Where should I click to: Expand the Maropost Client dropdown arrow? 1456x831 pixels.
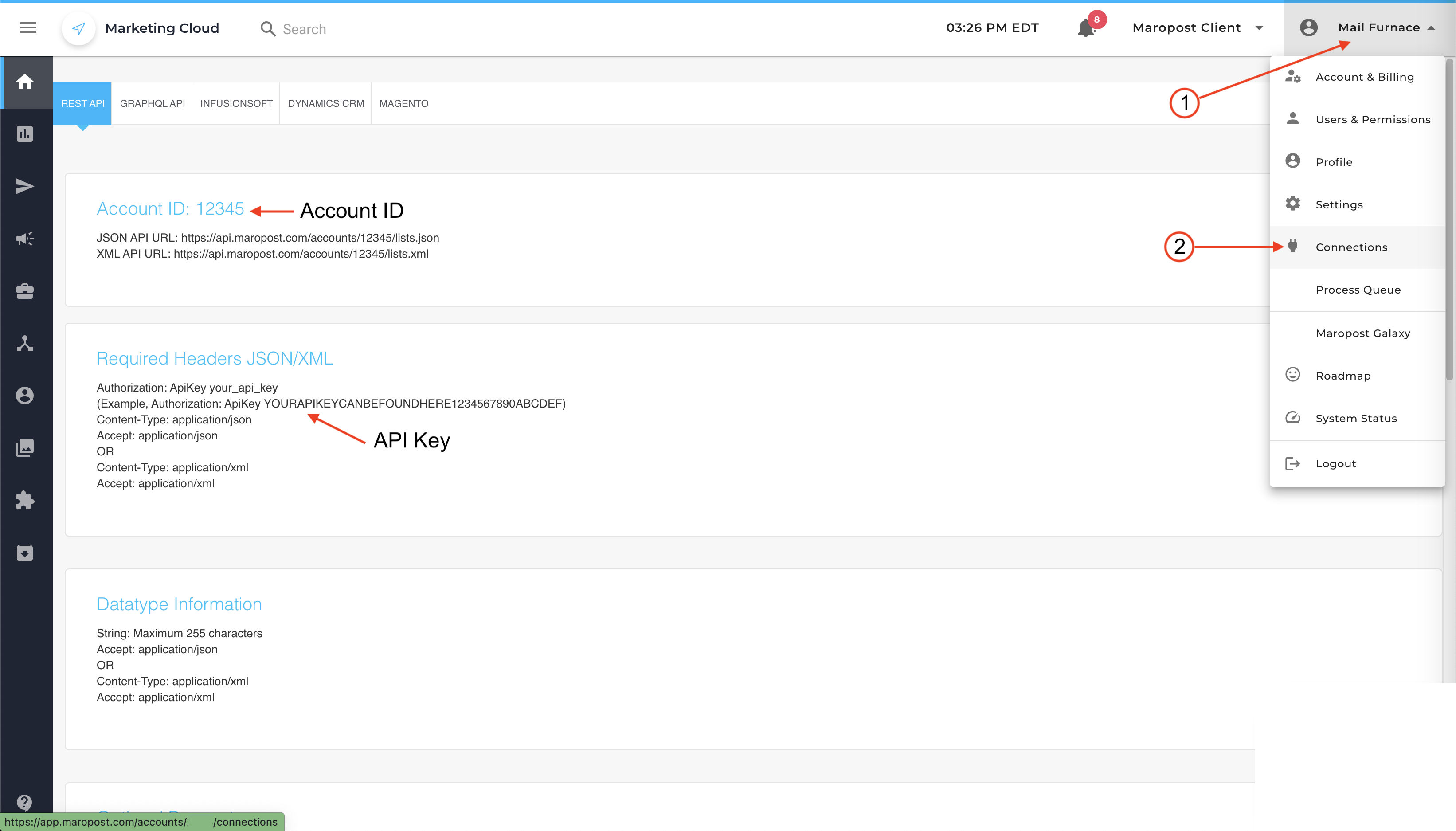[1259, 28]
